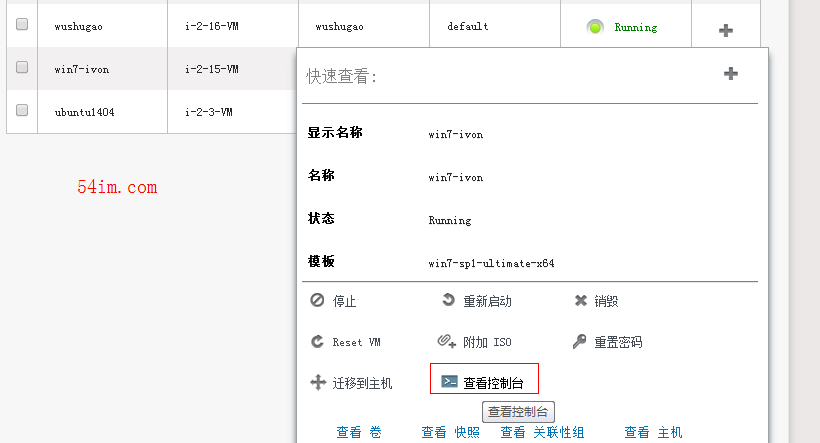Click the 名称 value win7-ivon
Image resolution: width=820 pixels, height=443 pixels.
click(455, 178)
